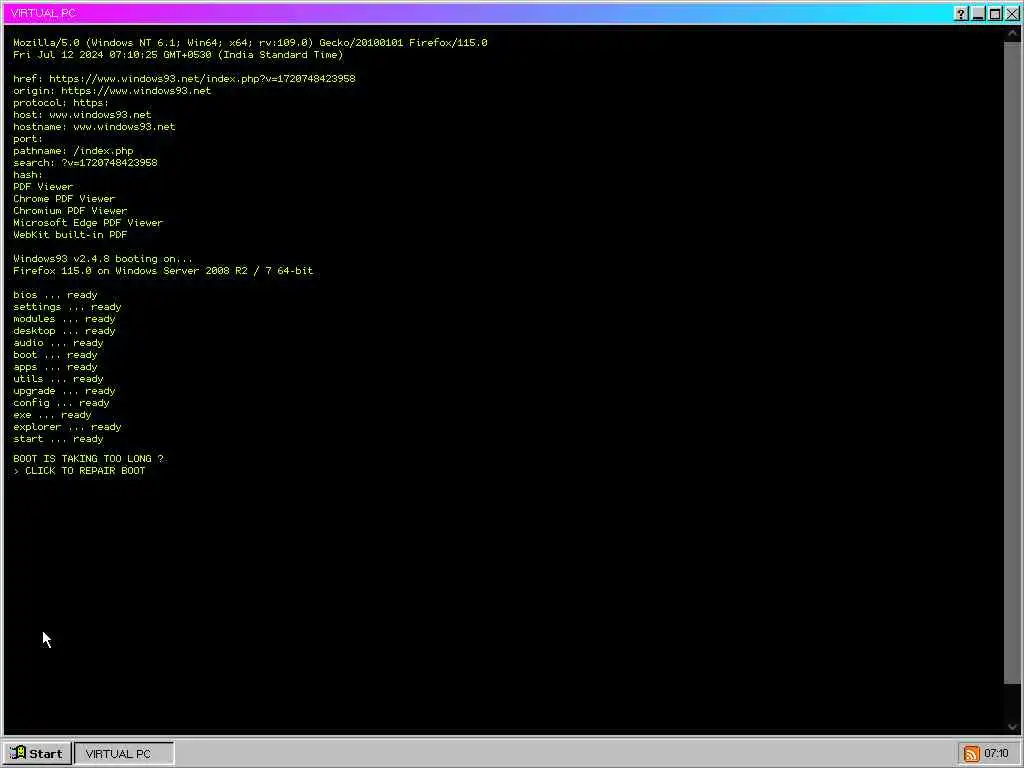This screenshot has width=1024, height=768.
Task: Close the VIRTUAL PC window
Action: 1012,14
